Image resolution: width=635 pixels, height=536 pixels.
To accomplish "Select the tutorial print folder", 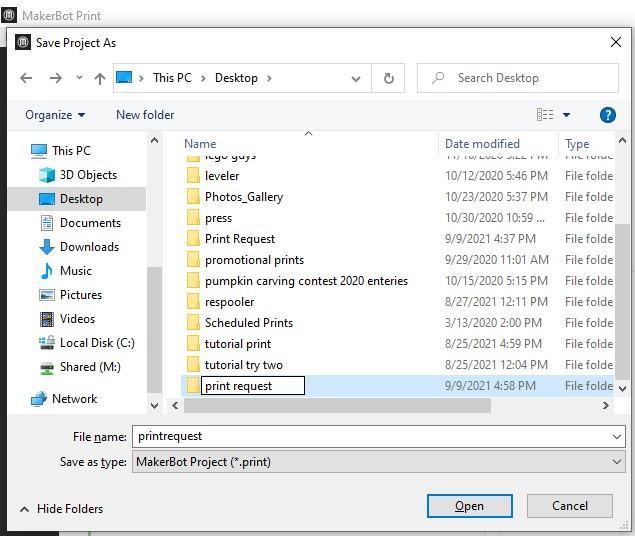I will coord(238,344).
